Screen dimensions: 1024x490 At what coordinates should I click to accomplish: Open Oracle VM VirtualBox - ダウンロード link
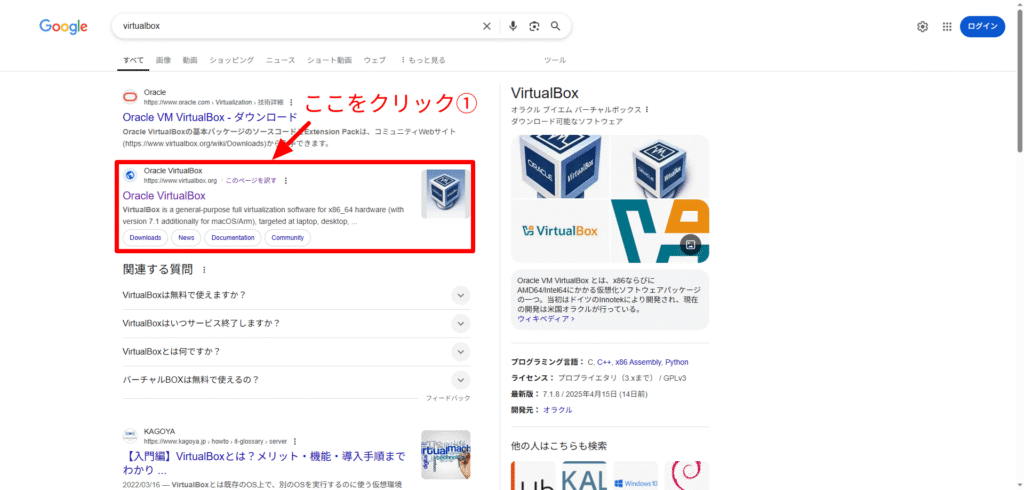[210, 118]
